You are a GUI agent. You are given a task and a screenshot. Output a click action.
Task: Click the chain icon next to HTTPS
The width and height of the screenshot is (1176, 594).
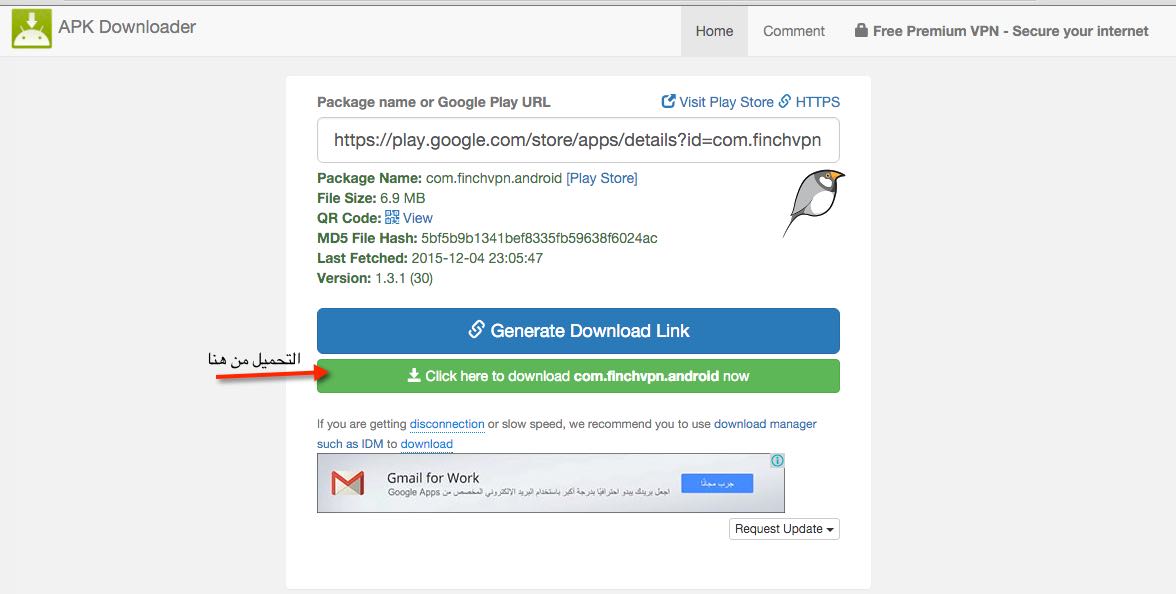click(x=785, y=101)
